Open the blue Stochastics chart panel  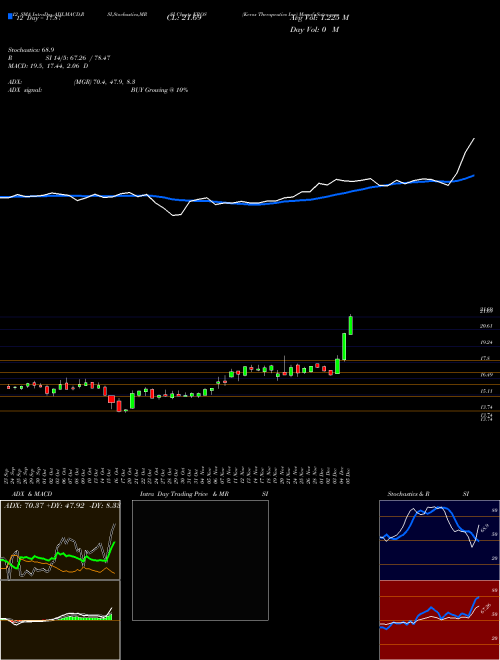click(x=439, y=540)
